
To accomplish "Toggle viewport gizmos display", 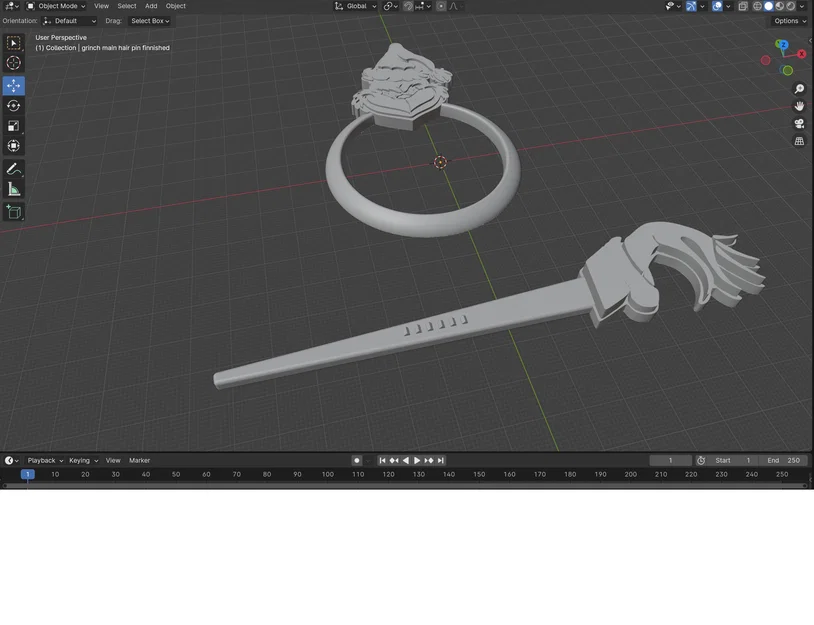I will 691,6.
